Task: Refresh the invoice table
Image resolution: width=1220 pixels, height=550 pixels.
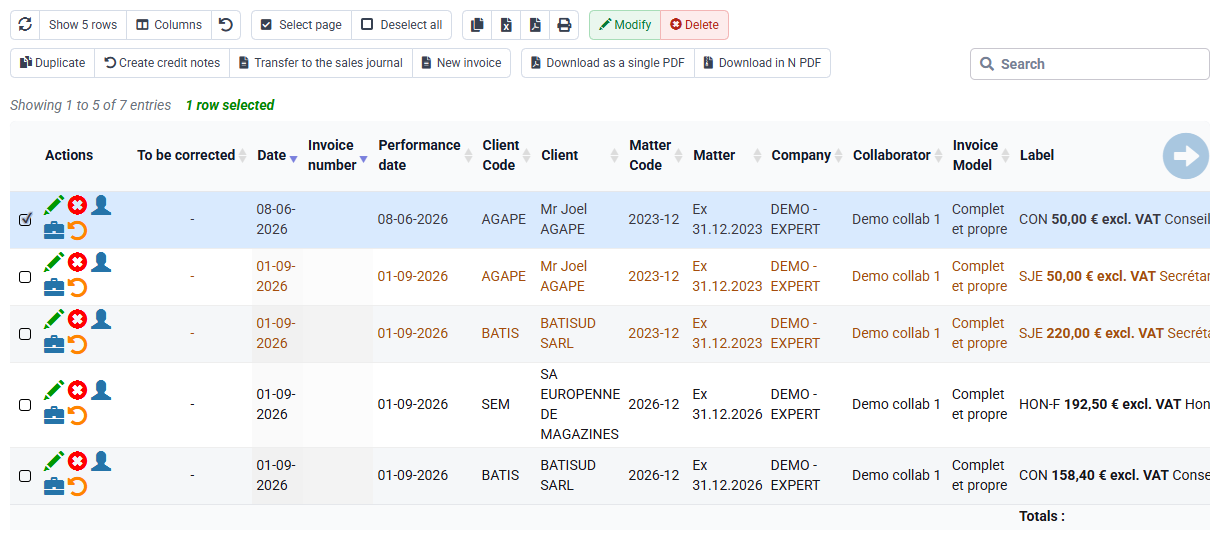Action: pyautogui.click(x=25, y=25)
